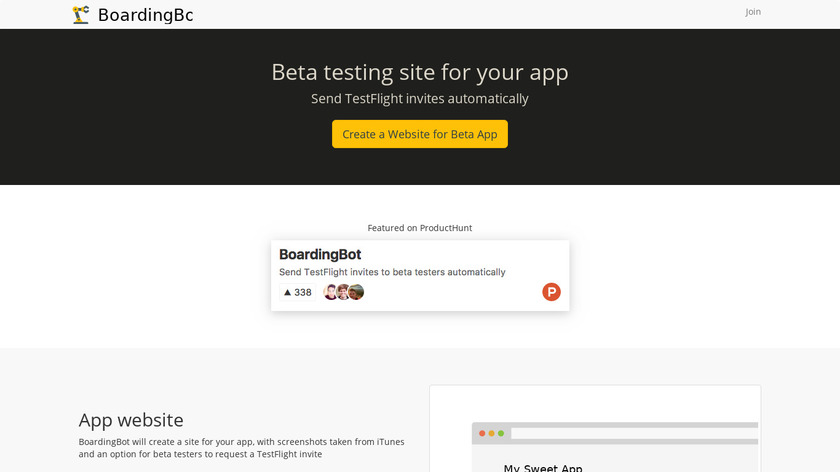Click the 'My Sweet App' preview title
Image resolution: width=840 pixels, height=472 pixels.
click(x=543, y=468)
